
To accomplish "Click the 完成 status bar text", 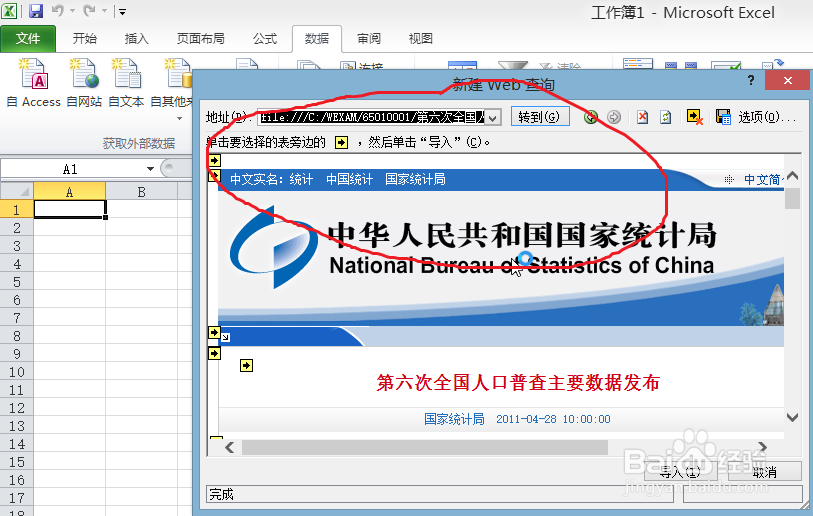I will click(221, 494).
